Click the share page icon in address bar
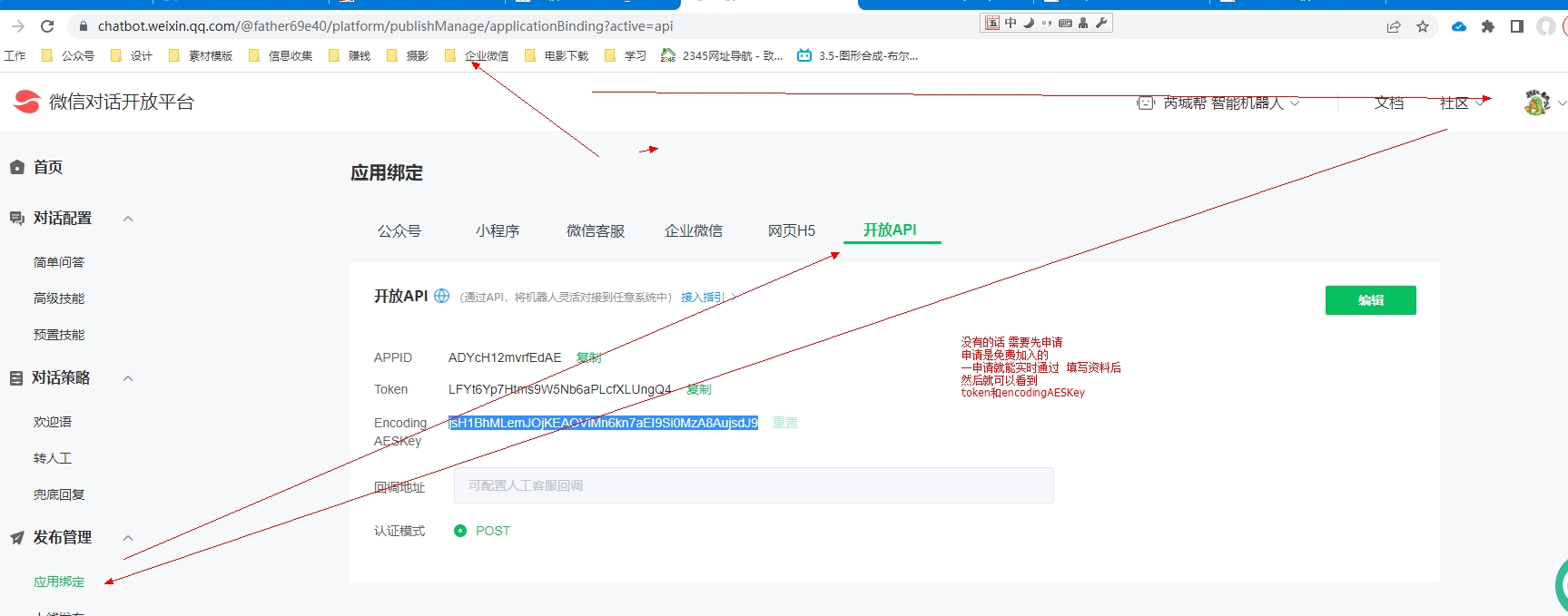 [x=1394, y=26]
